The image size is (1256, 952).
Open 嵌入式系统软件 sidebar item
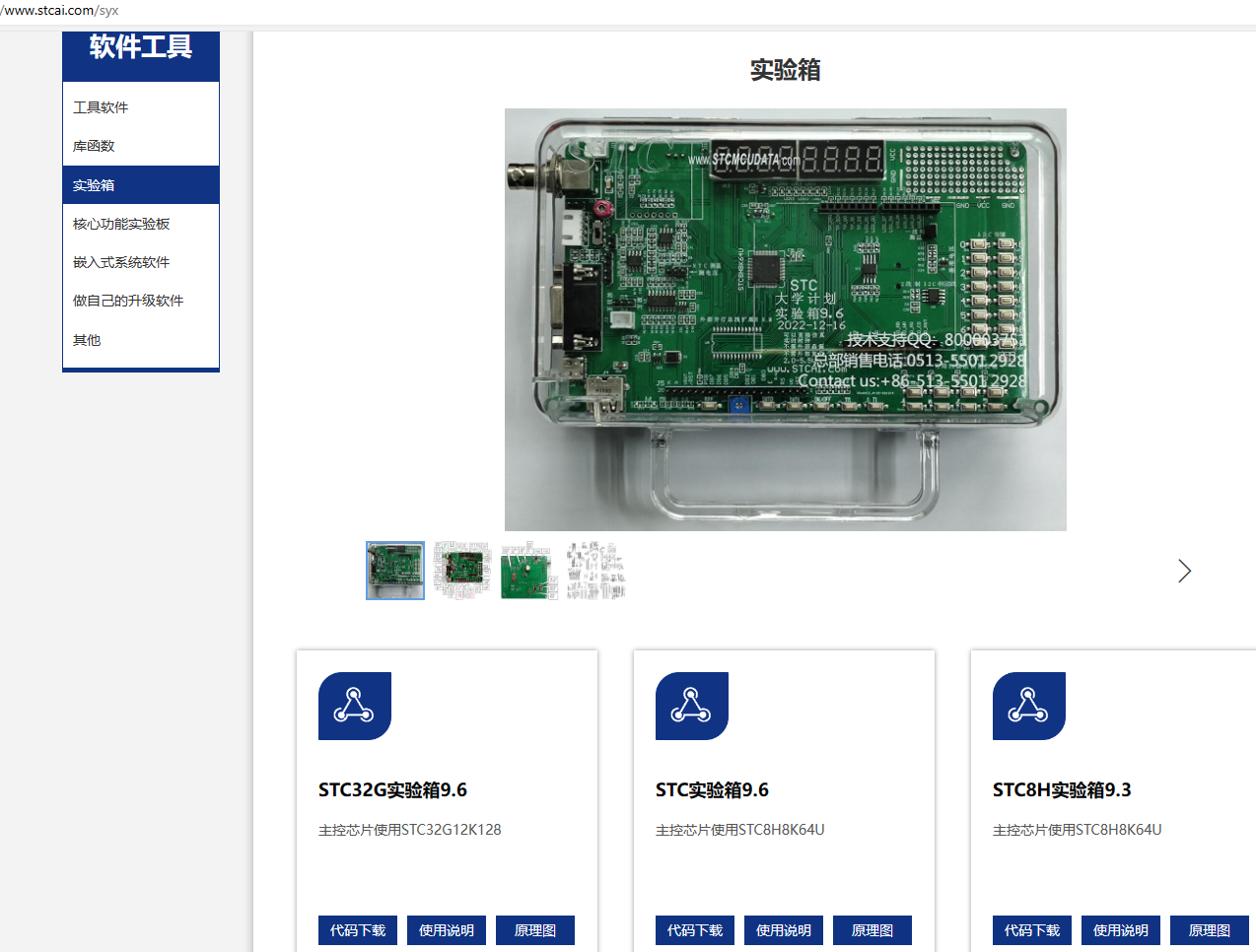click(141, 262)
